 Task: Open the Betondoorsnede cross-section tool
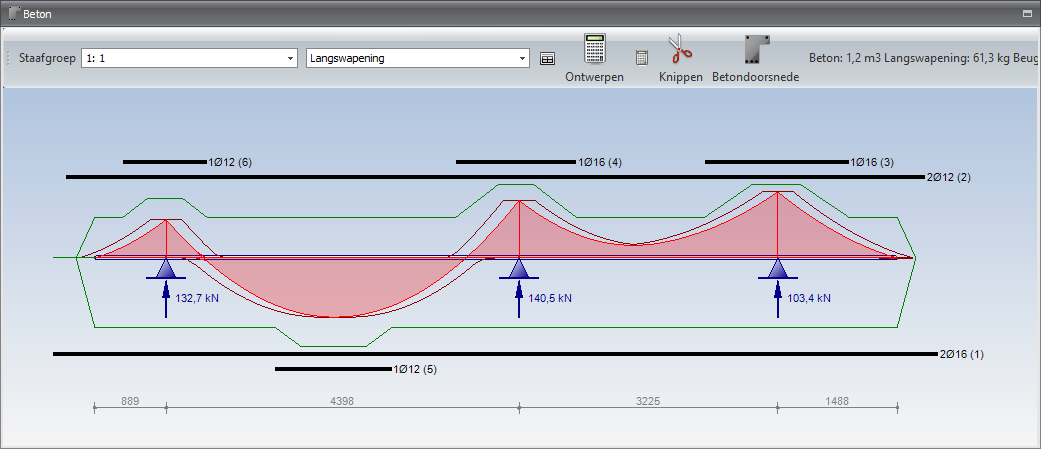[x=755, y=50]
